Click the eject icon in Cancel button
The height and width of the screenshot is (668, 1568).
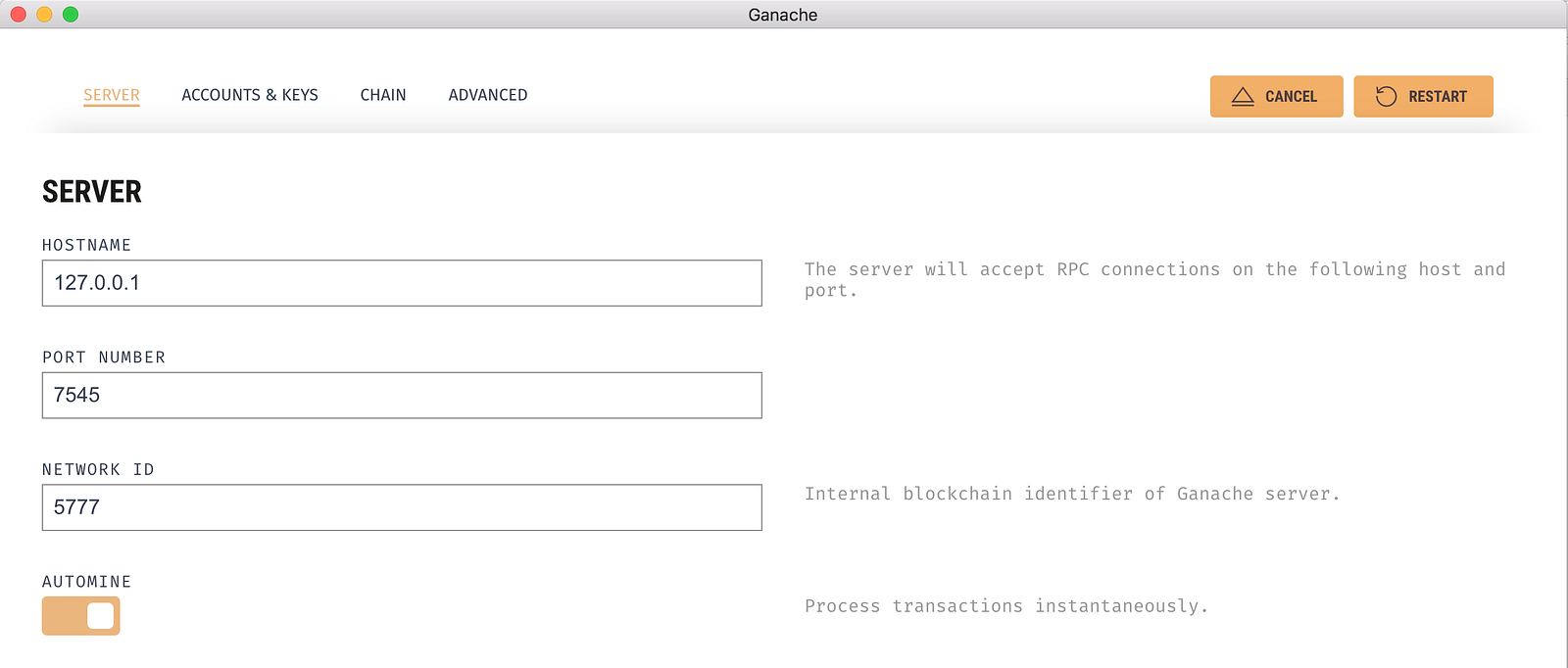click(x=1243, y=96)
